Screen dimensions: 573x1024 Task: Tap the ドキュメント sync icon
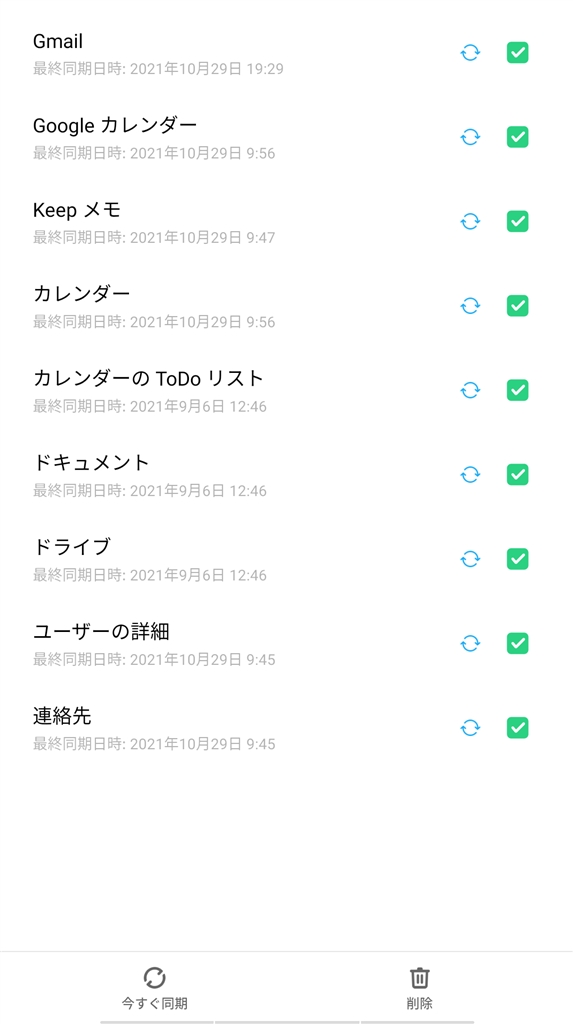[470, 475]
